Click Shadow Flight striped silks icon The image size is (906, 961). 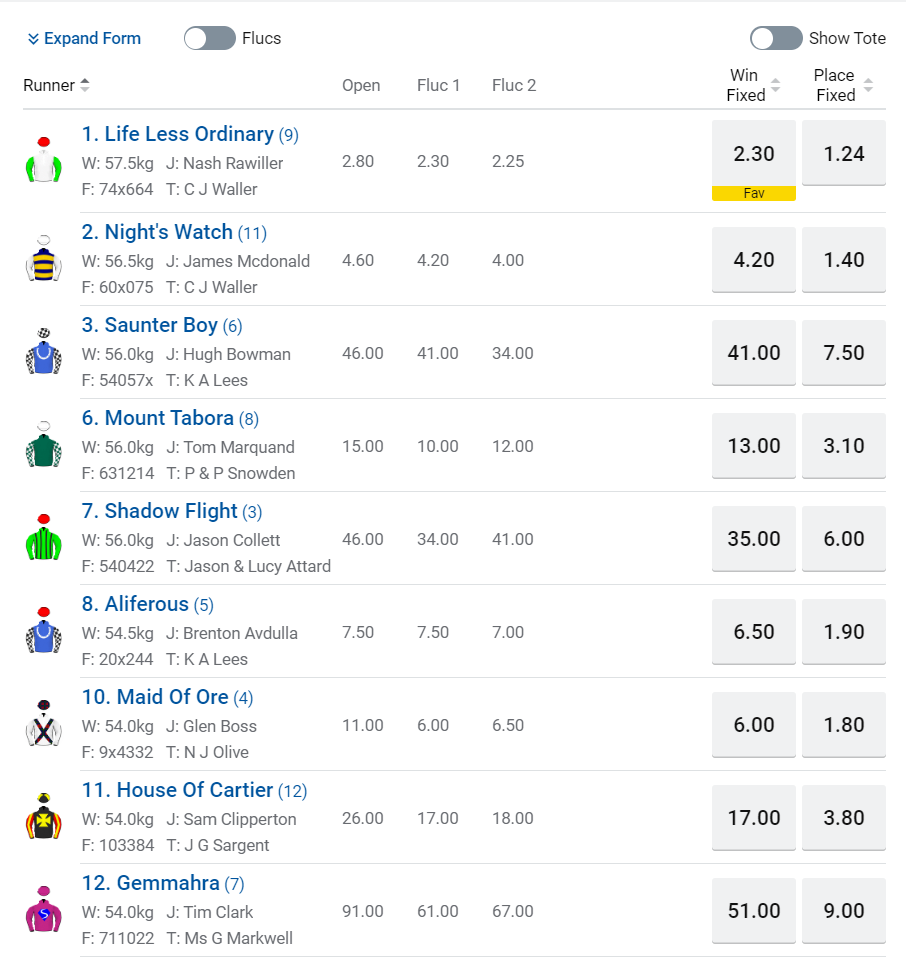point(43,538)
